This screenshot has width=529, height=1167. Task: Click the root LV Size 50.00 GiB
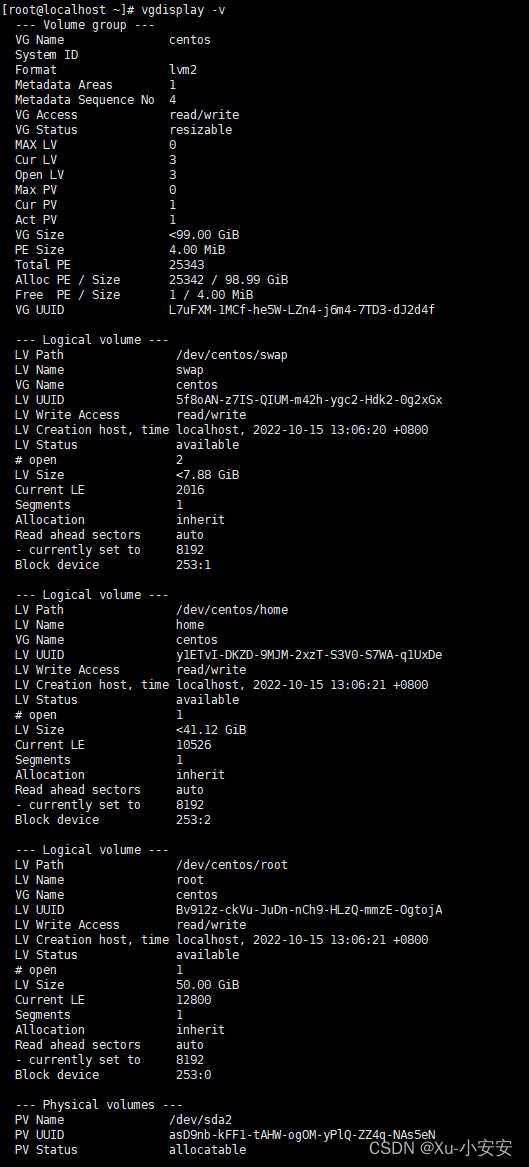208,985
